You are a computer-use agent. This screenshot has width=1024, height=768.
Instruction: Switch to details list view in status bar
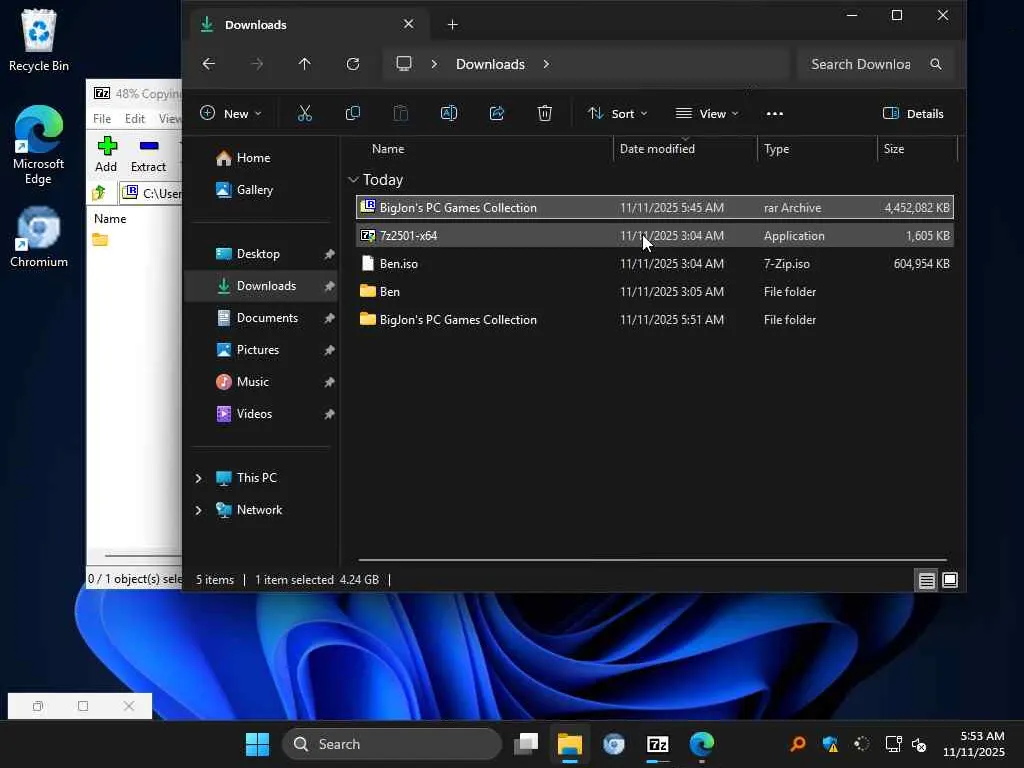[927, 580]
